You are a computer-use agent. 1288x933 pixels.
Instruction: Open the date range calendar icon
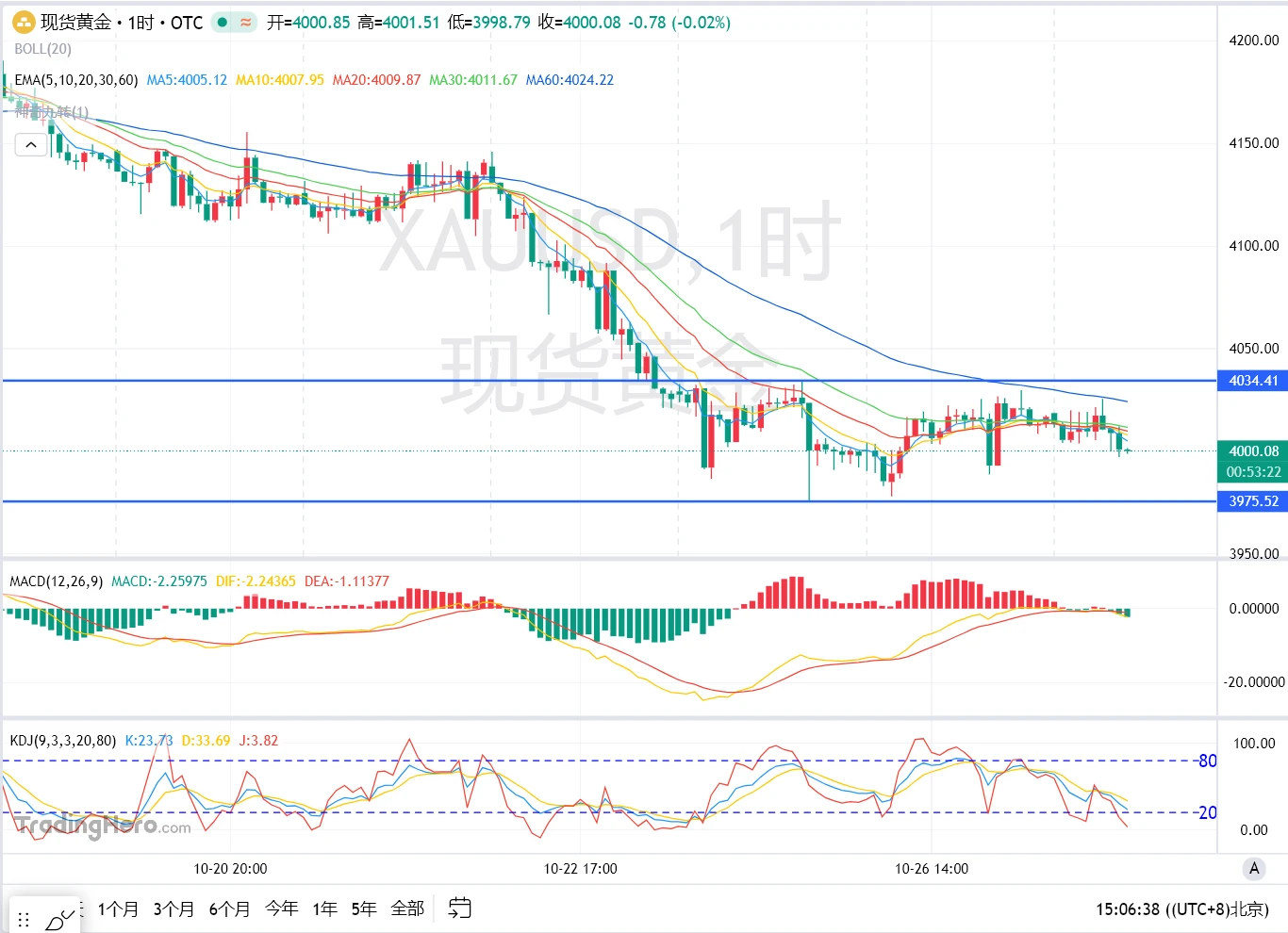(x=459, y=908)
